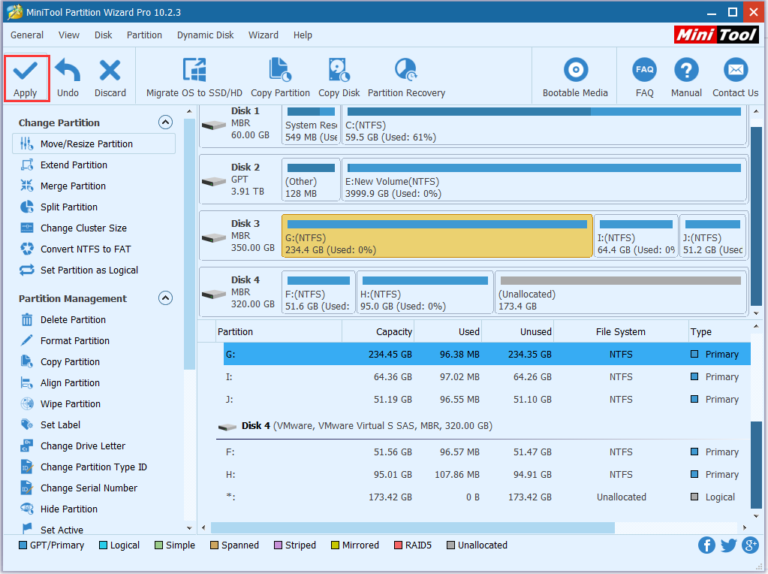Select Hide Partition action
This screenshot has height=574, width=768.
click(69, 509)
